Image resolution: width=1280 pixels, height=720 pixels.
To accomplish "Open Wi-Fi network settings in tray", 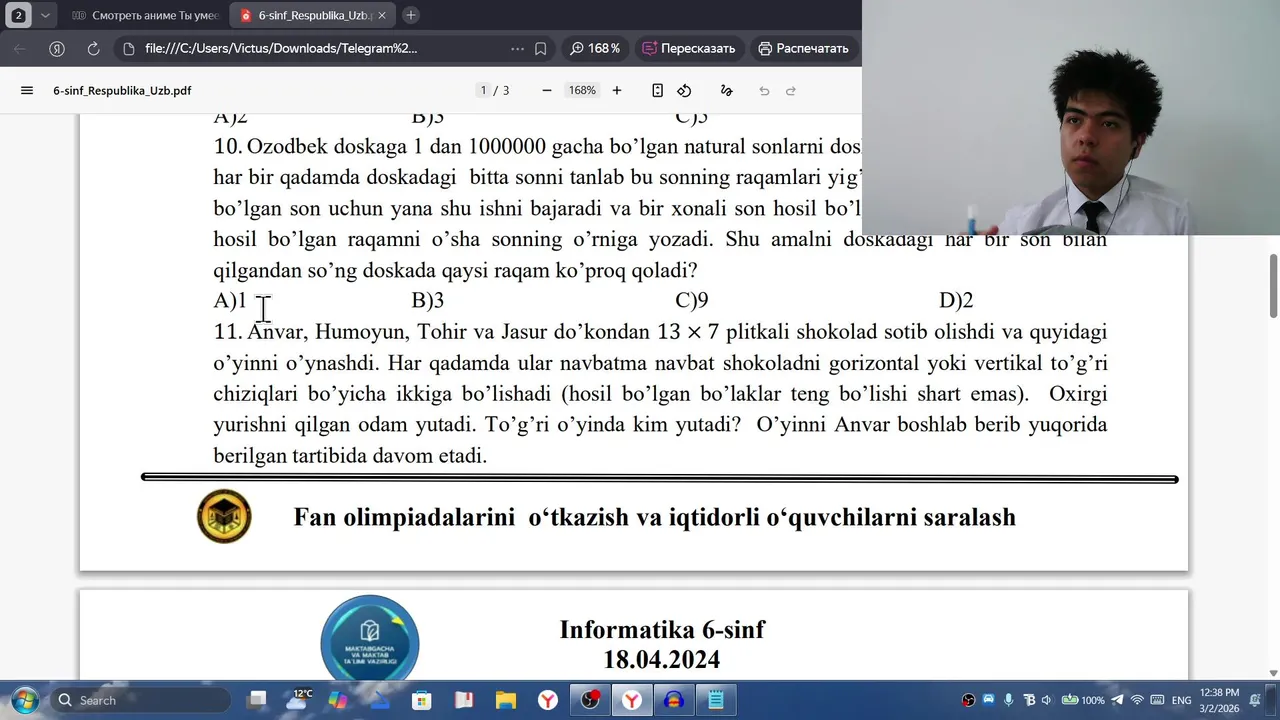I will [x=1137, y=700].
